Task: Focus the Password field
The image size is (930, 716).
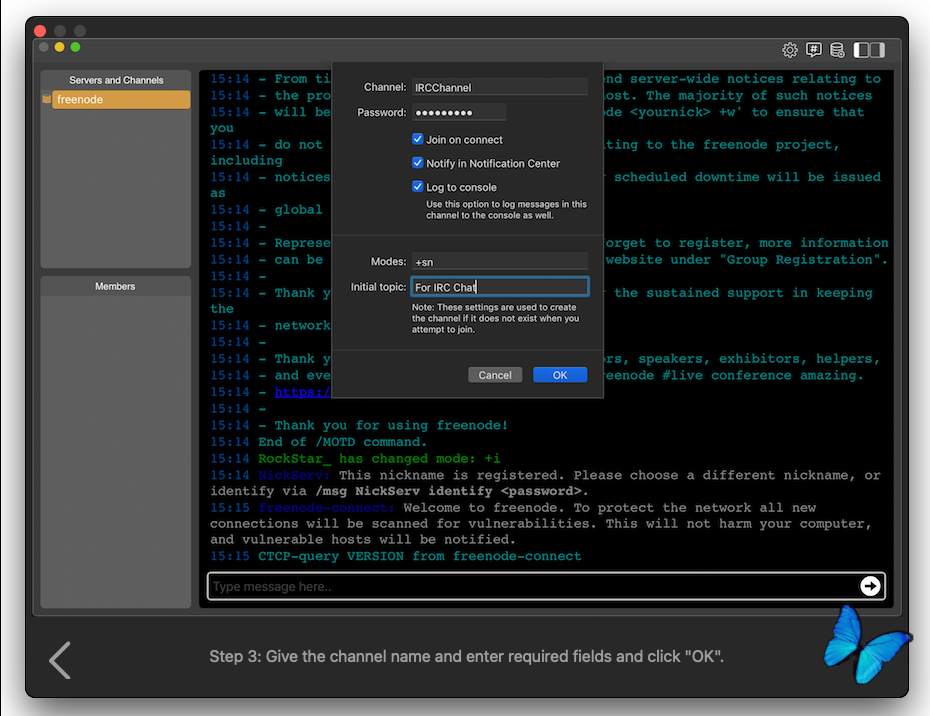Action: (458, 113)
